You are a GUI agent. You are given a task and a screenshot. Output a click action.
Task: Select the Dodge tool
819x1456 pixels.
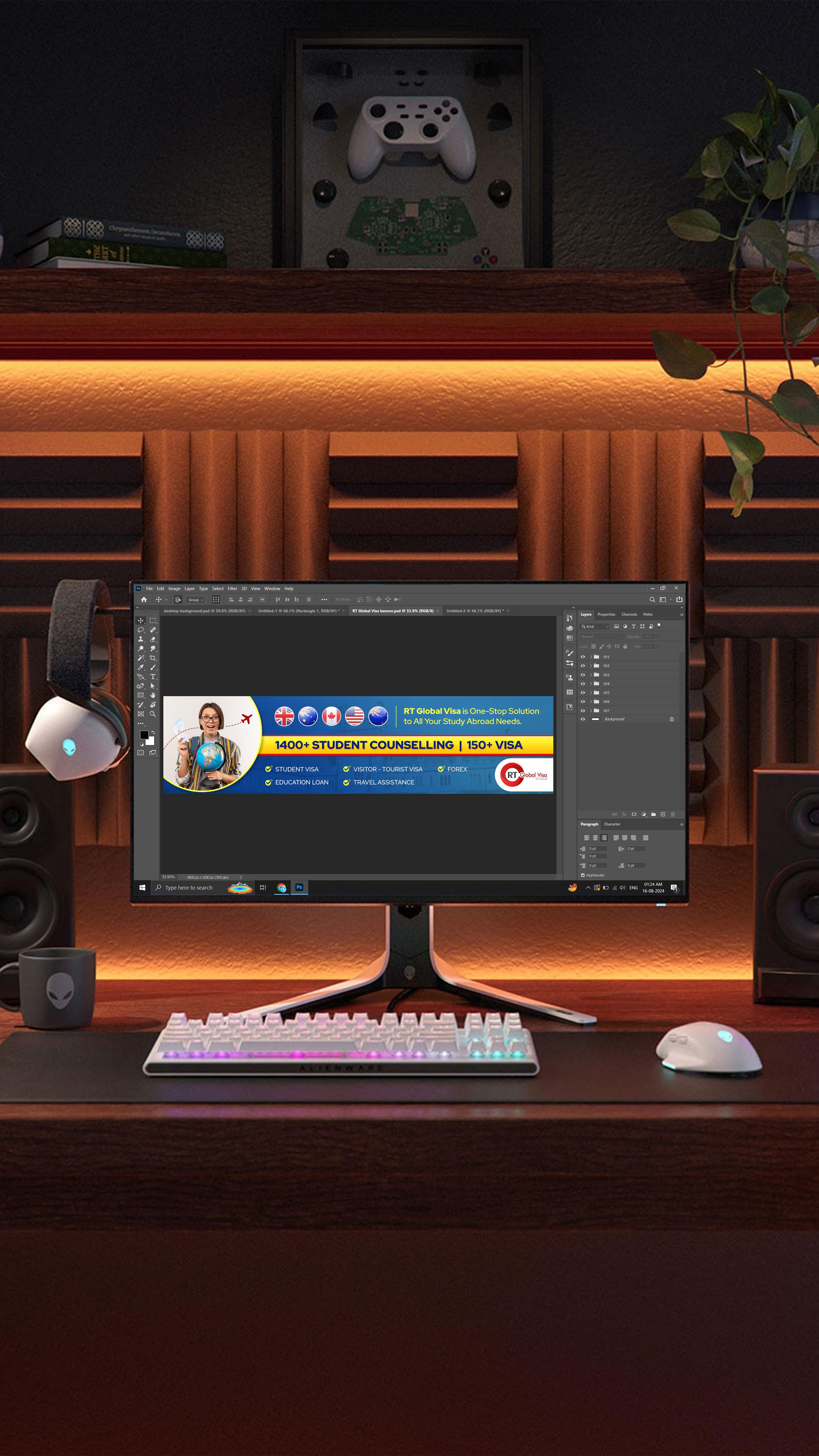pos(141,648)
